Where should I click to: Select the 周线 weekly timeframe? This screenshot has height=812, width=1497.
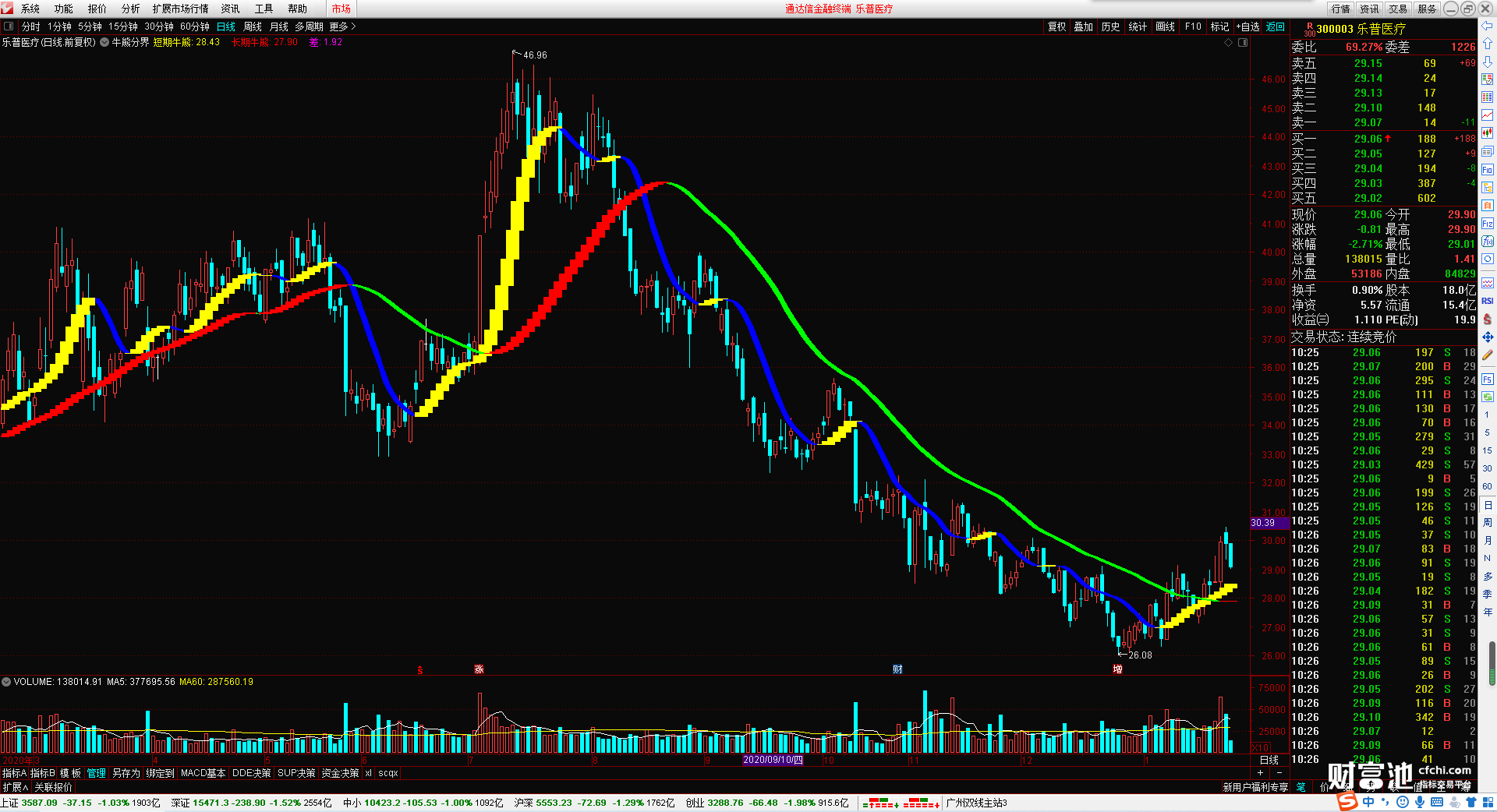(x=253, y=26)
